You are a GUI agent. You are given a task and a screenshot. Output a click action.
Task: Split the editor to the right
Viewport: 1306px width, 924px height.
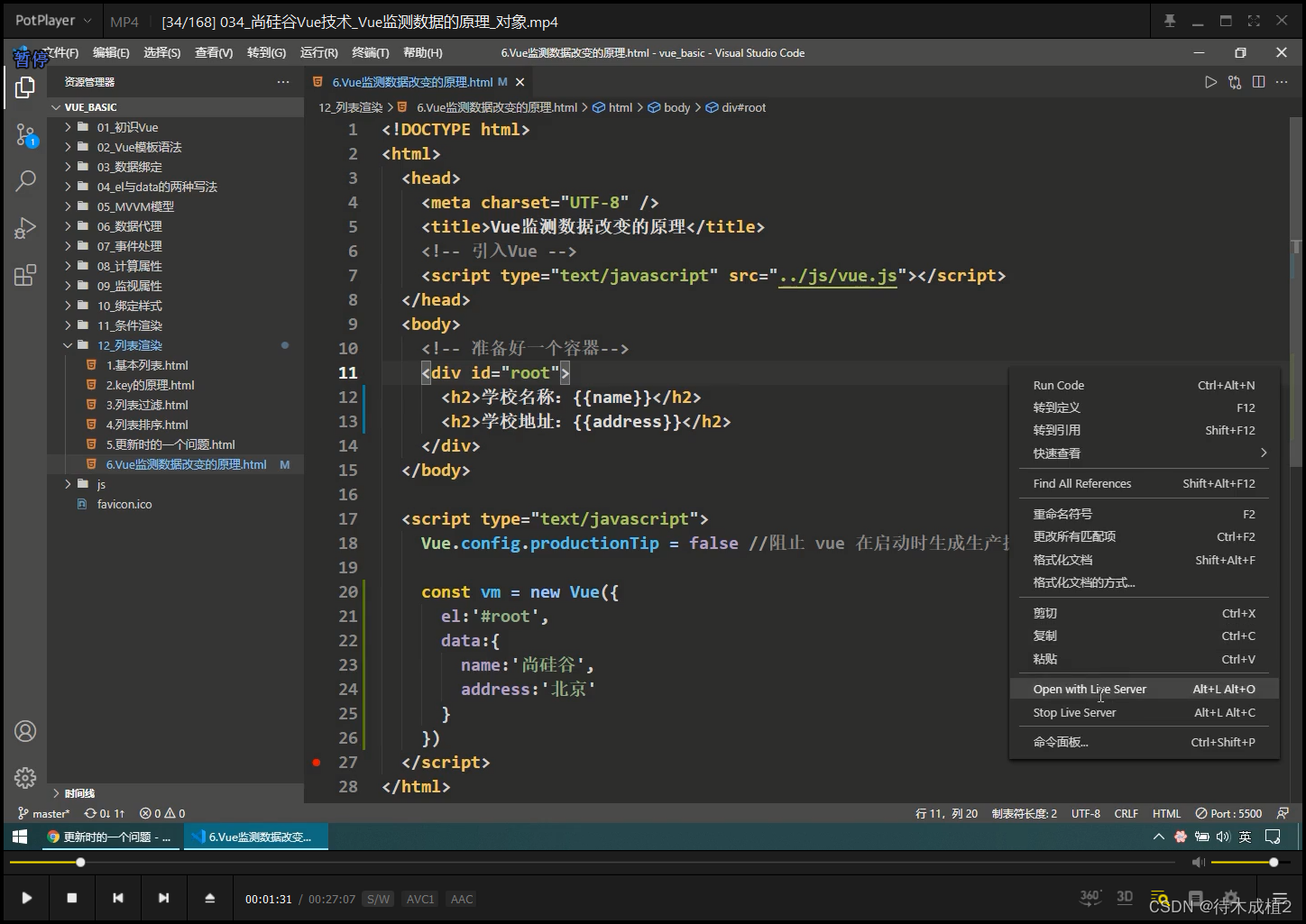pos(1258,82)
